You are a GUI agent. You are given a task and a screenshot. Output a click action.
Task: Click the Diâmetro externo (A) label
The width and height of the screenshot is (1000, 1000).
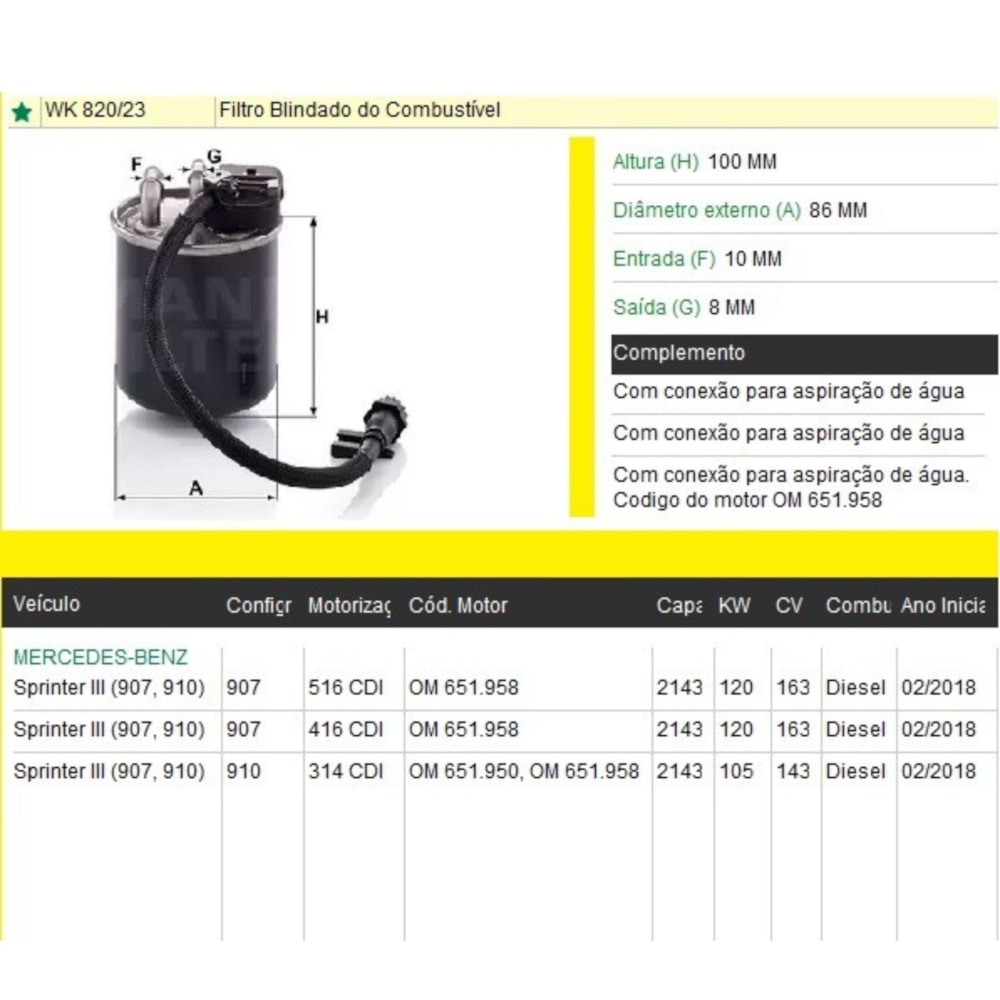coord(707,210)
